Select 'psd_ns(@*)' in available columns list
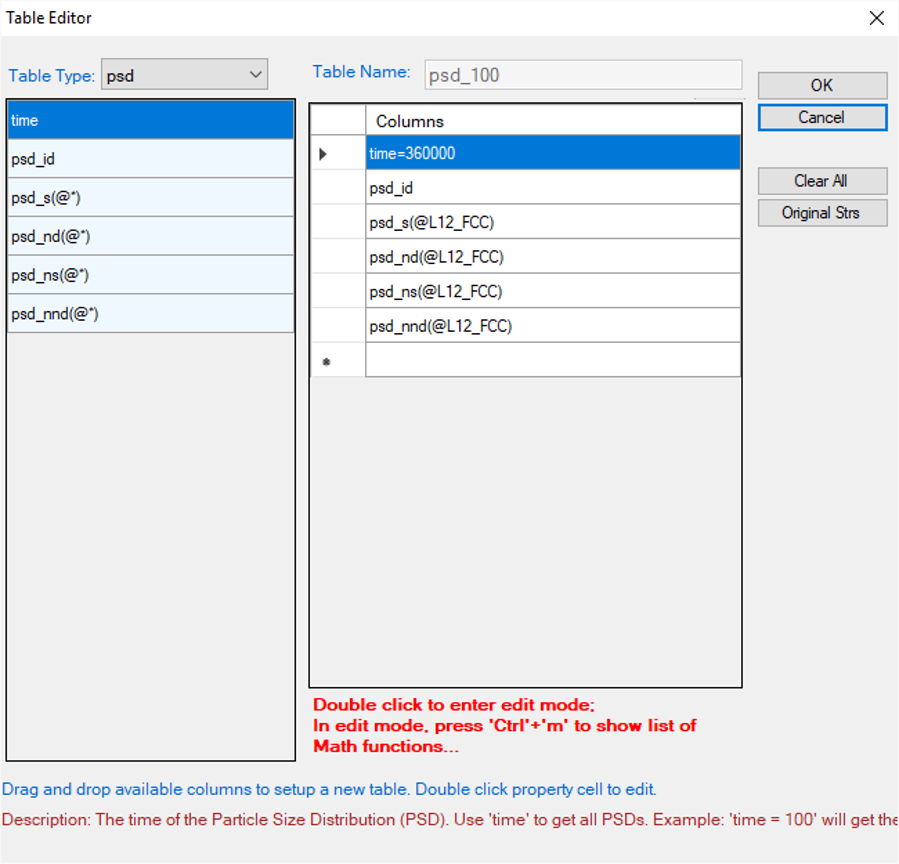Image resolution: width=899 pixels, height=864 pixels. coord(150,275)
